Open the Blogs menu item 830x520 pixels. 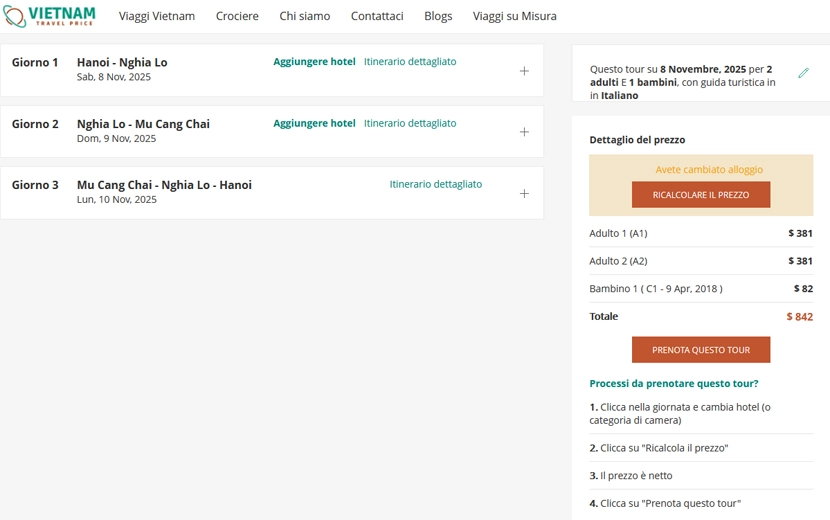pyautogui.click(x=438, y=16)
